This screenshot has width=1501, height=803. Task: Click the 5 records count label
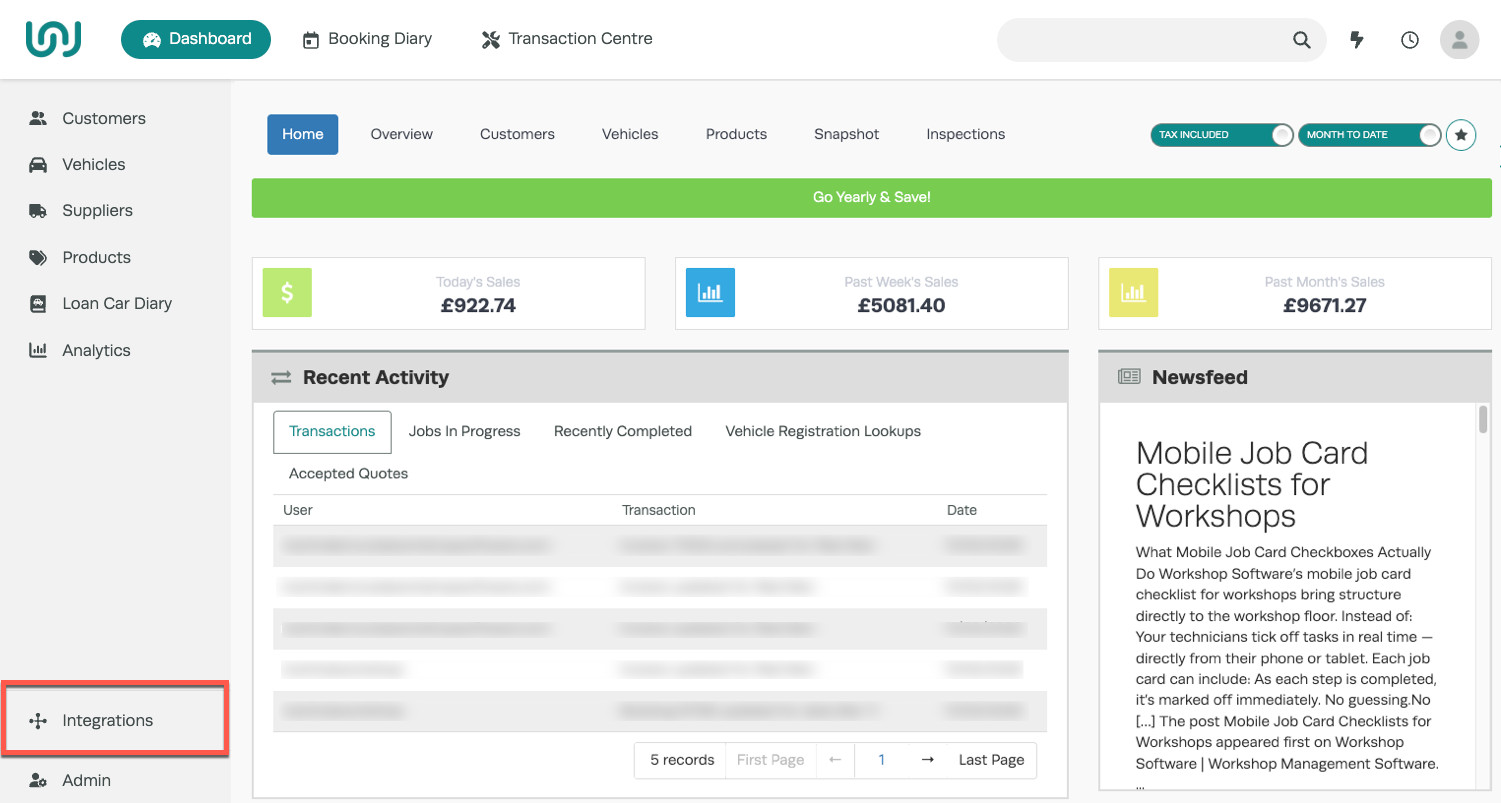coord(682,760)
